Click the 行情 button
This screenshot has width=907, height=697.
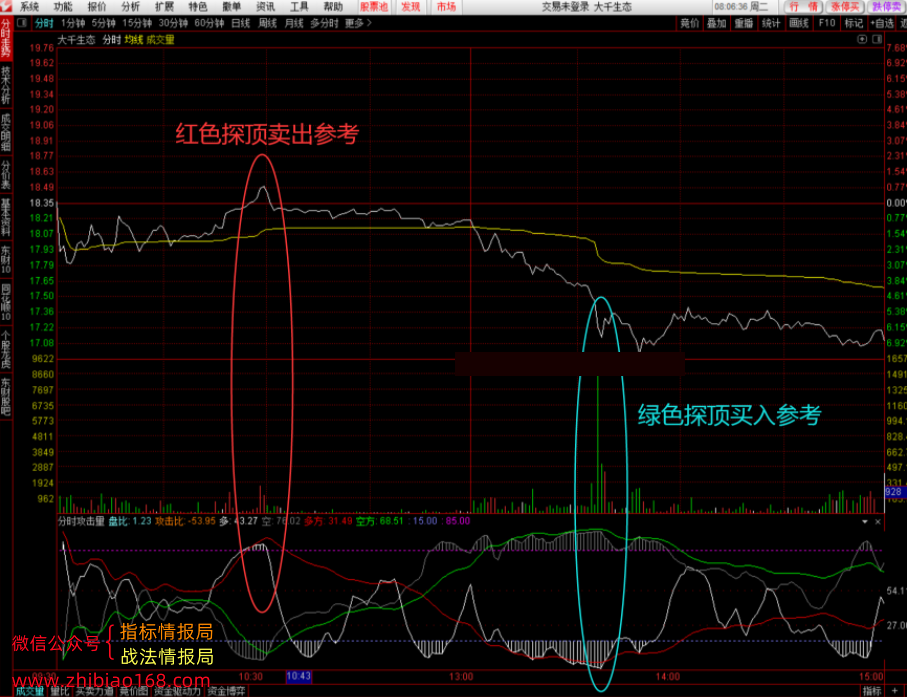coord(803,7)
